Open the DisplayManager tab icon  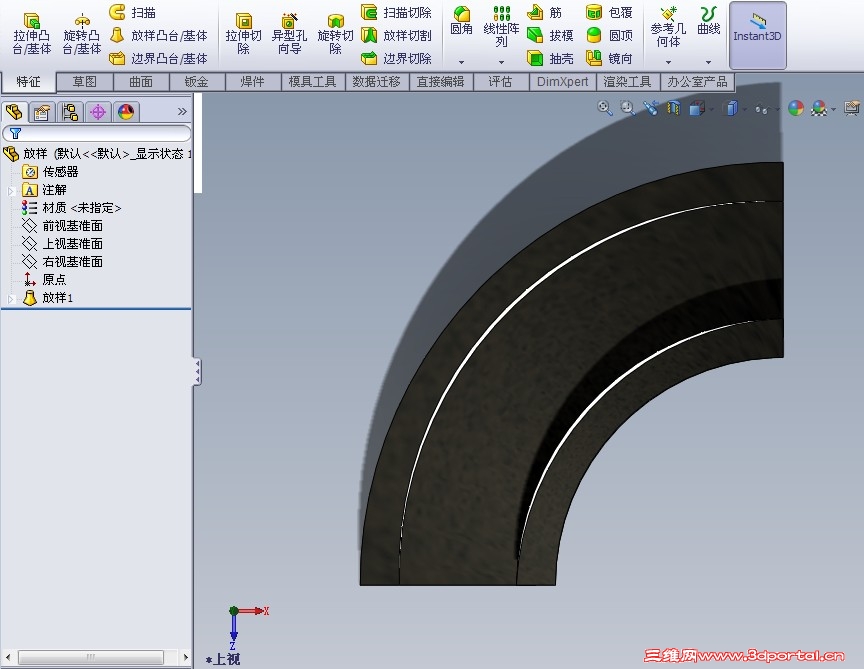coord(126,112)
